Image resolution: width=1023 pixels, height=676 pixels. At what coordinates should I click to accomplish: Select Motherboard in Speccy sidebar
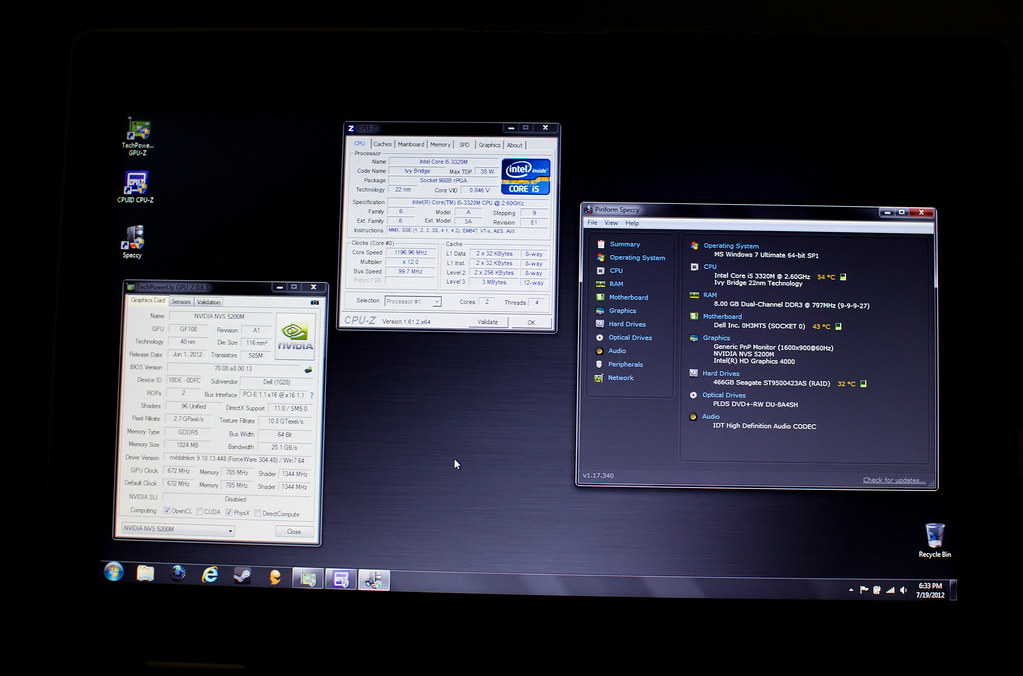[628, 298]
